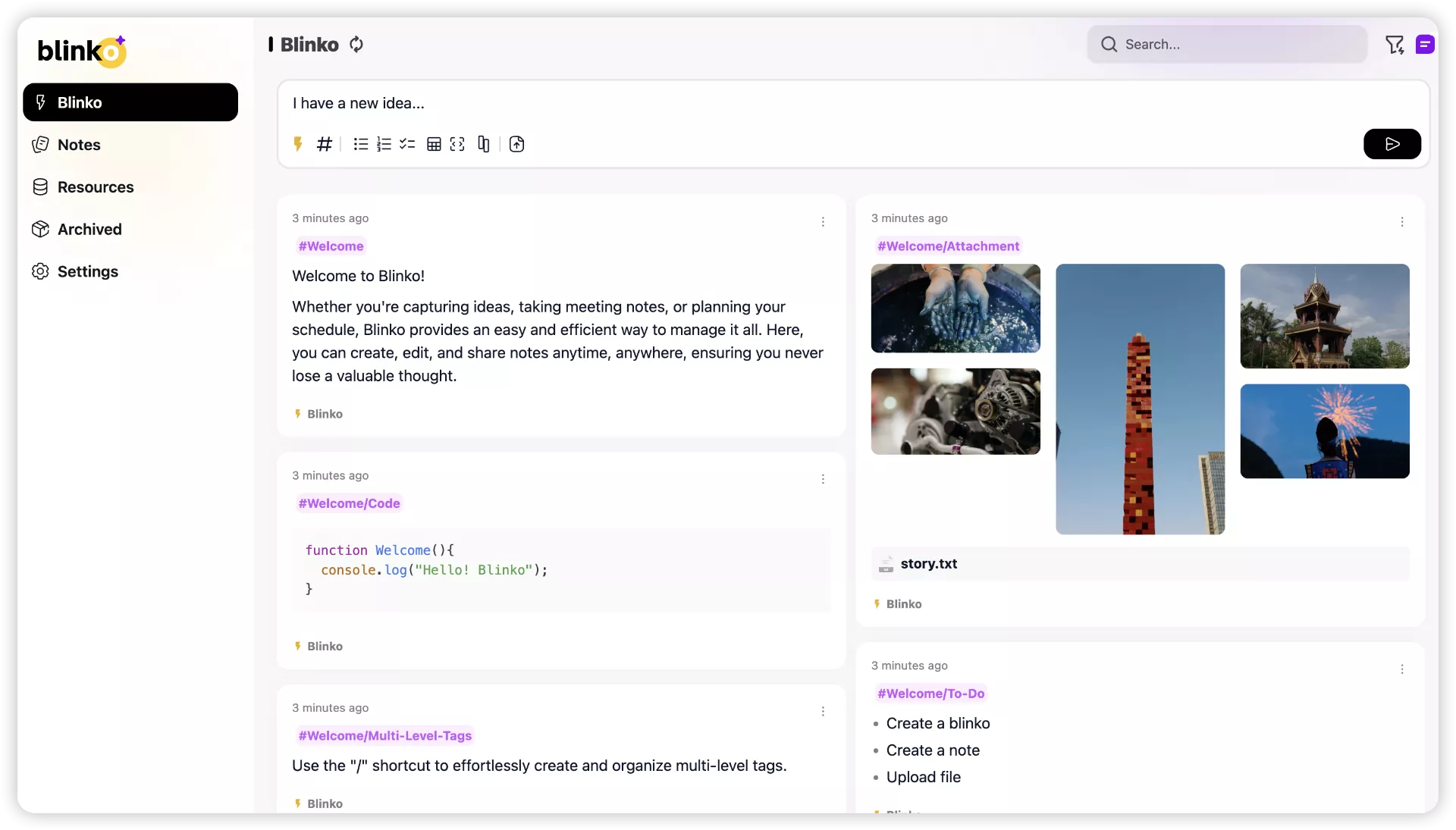Open the three-dot menu on Multi-Level-Tags note
The height and width of the screenshot is (830, 1456).
click(x=823, y=711)
